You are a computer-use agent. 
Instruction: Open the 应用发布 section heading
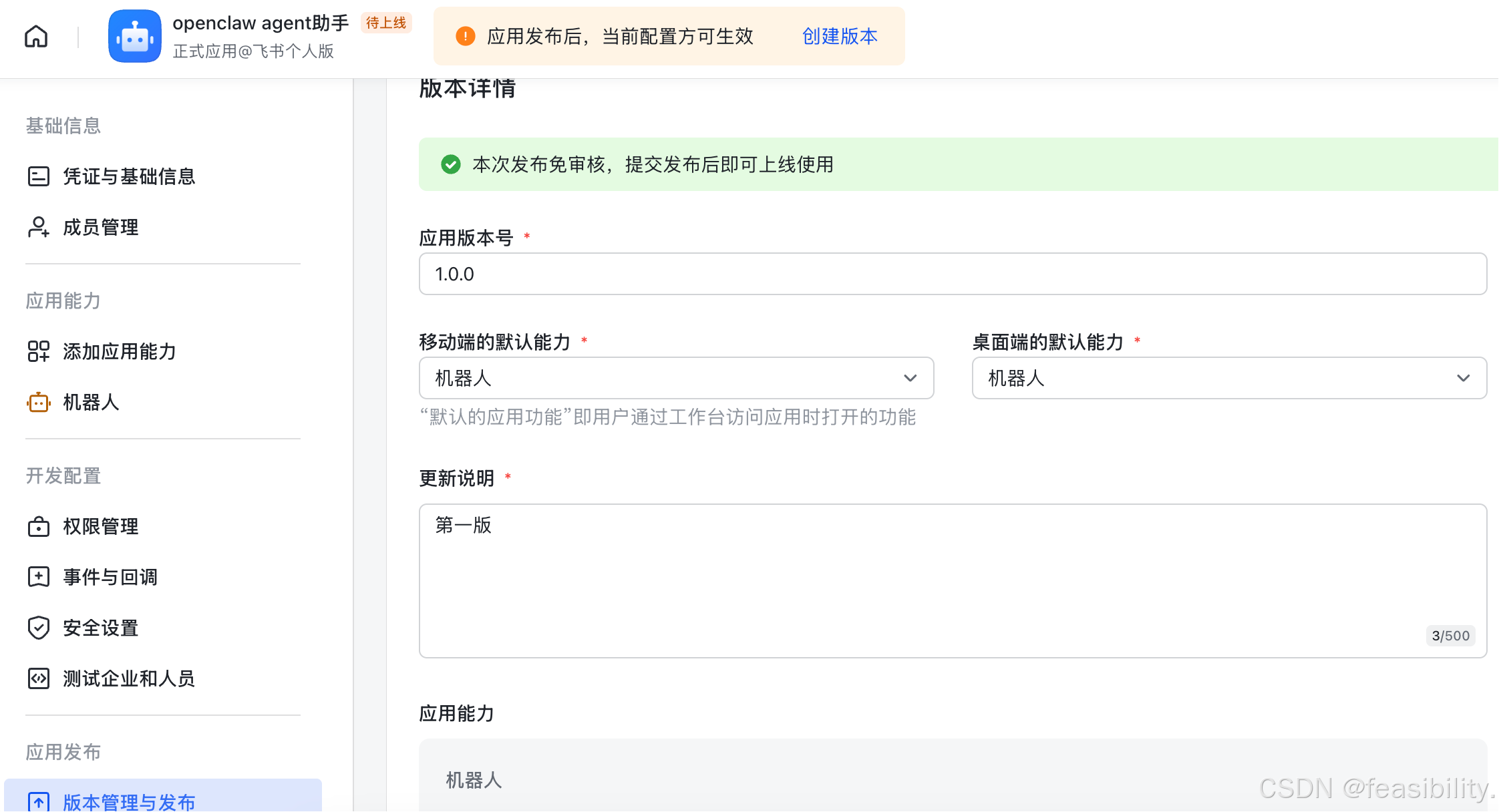coord(63,752)
